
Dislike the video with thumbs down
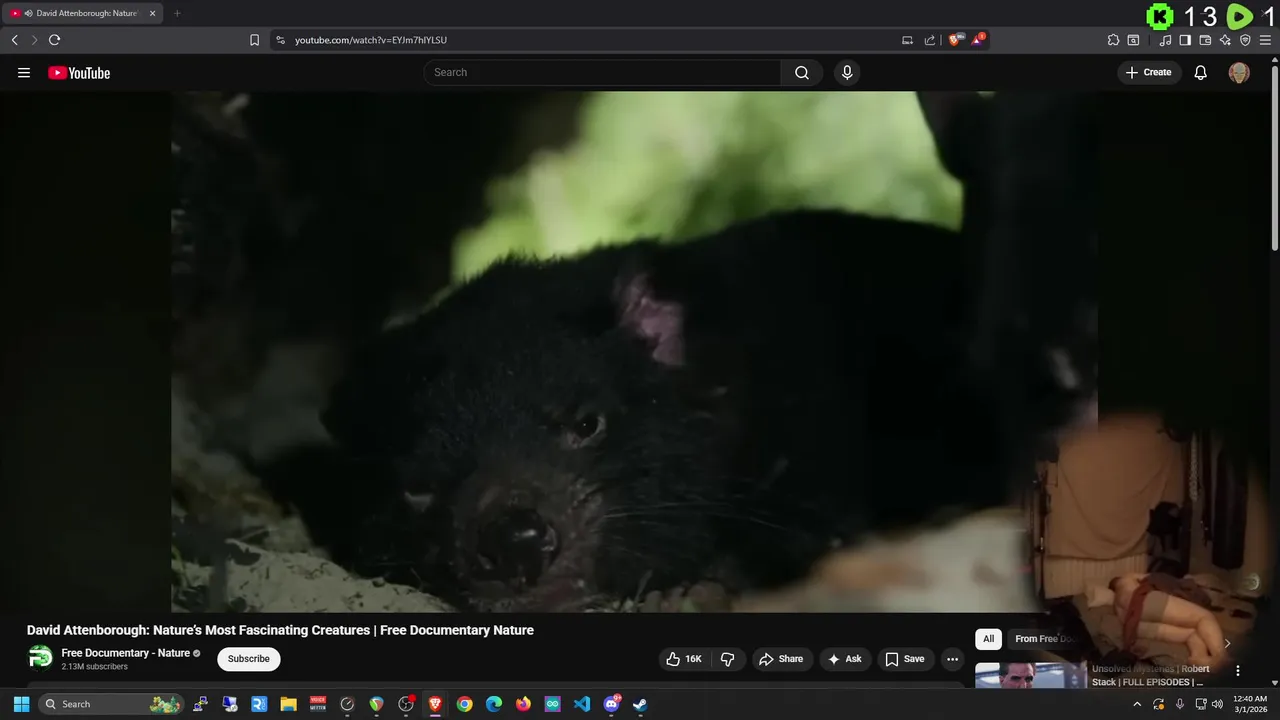coord(727,659)
